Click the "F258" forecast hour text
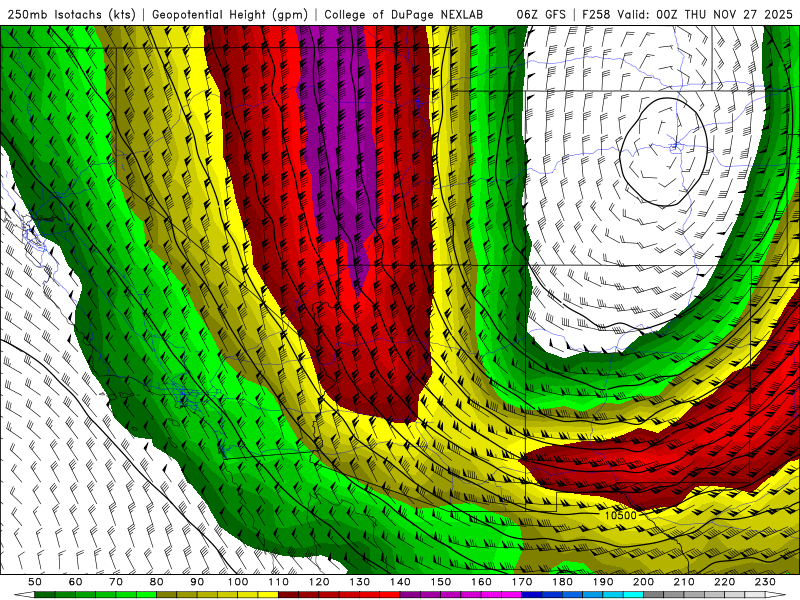 click(x=596, y=15)
